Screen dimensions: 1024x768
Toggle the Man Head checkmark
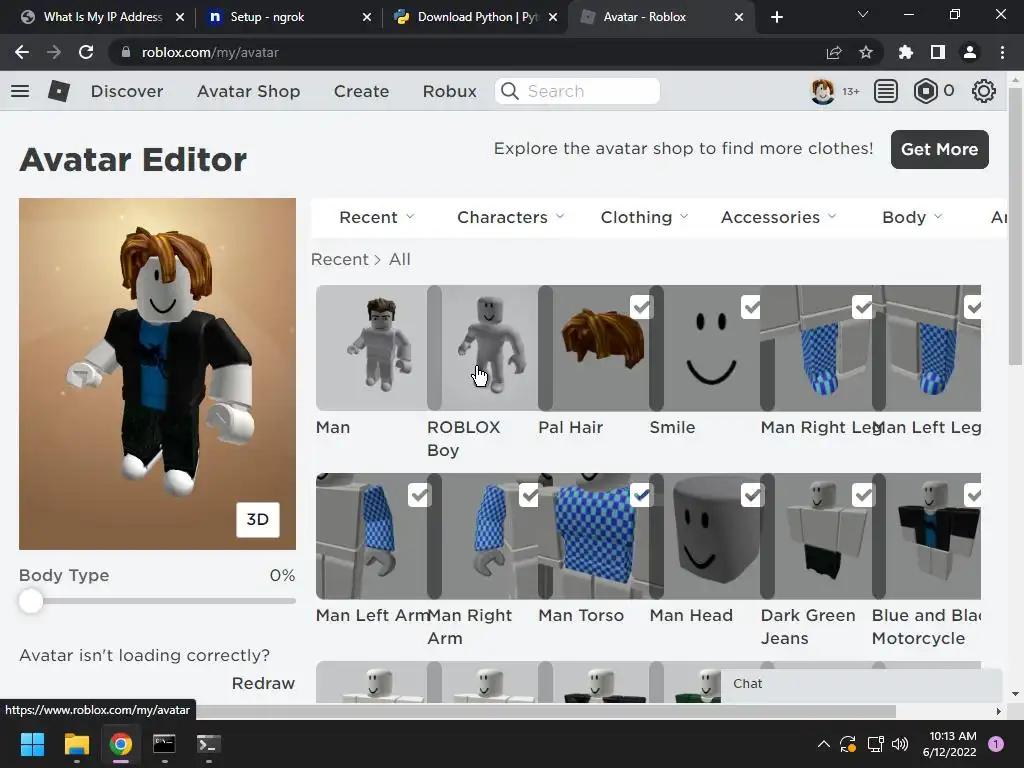point(752,495)
